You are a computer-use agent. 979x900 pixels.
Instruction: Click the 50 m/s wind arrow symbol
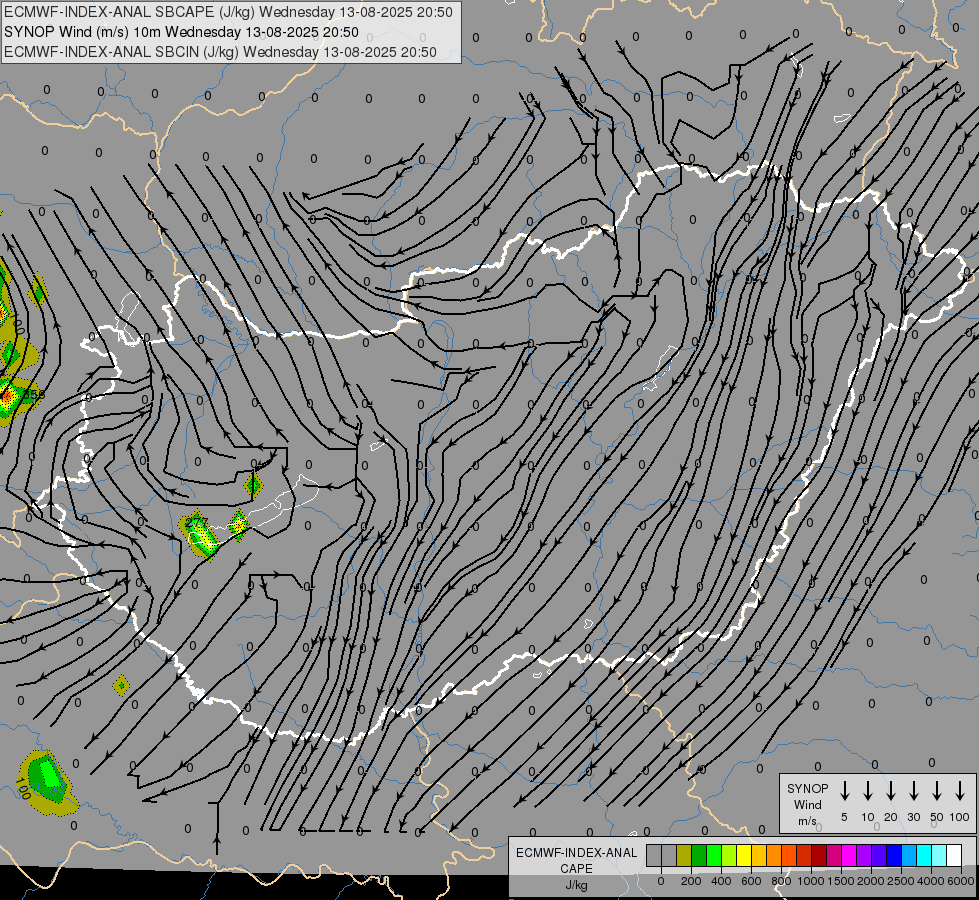point(937,791)
